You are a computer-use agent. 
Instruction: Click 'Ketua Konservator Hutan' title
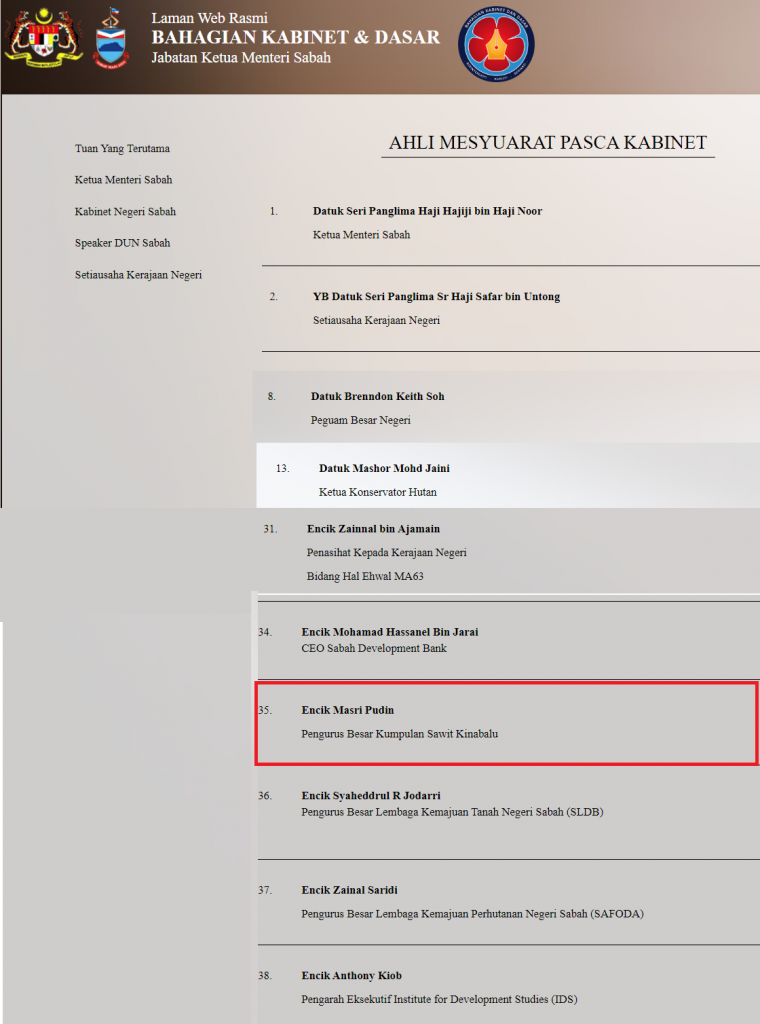coord(377,492)
